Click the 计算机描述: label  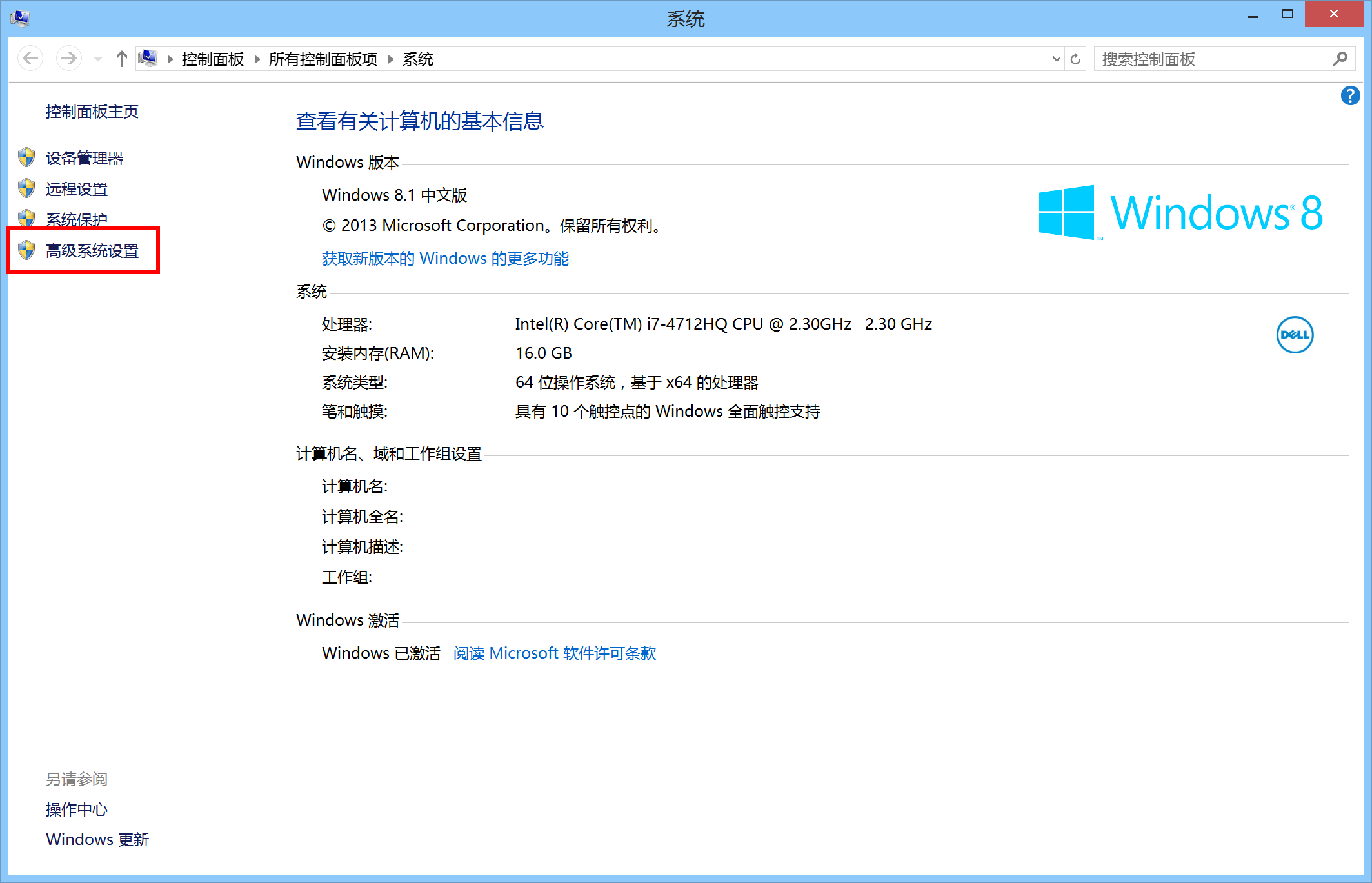click(363, 547)
